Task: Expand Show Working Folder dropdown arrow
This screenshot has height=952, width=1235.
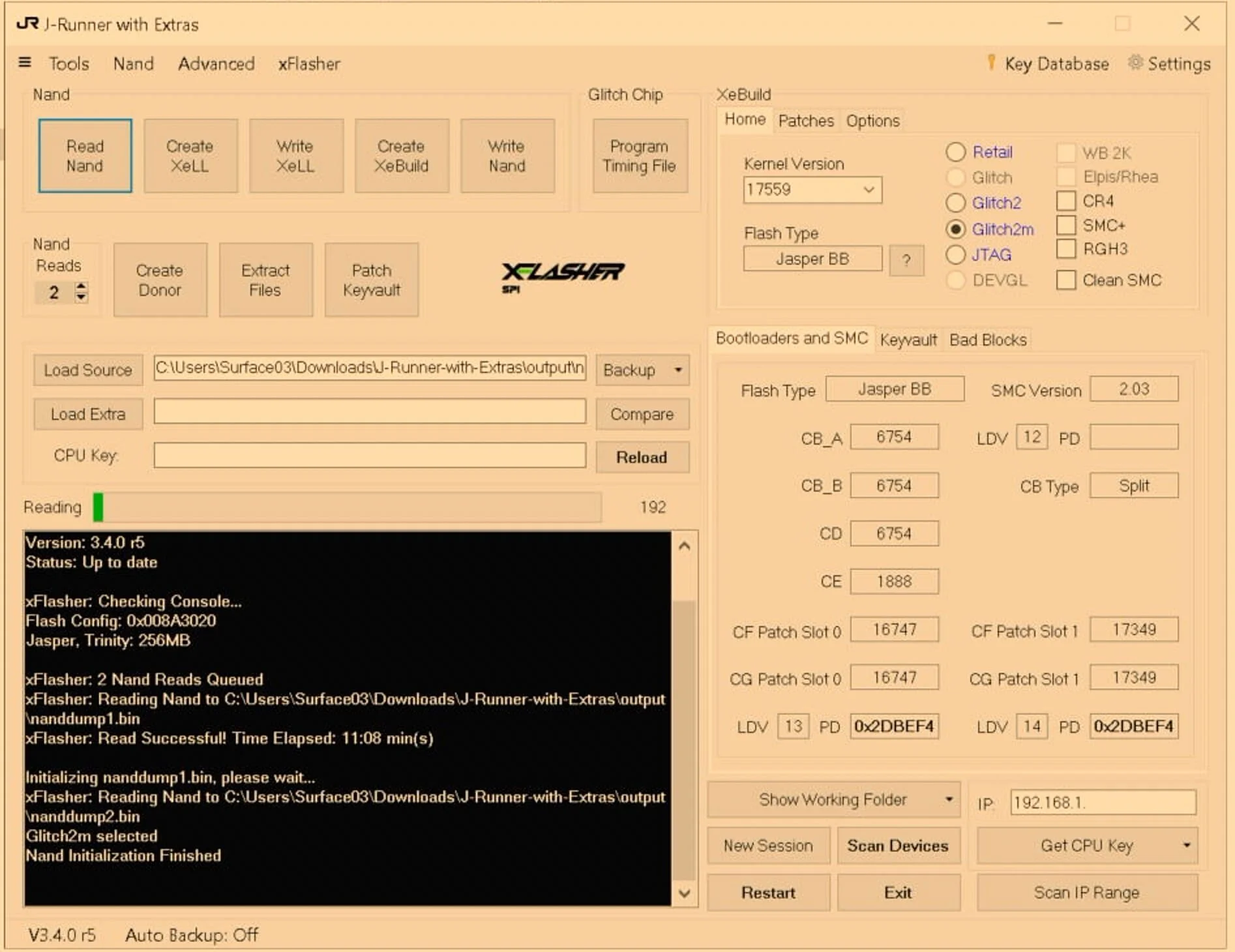Action: click(949, 799)
